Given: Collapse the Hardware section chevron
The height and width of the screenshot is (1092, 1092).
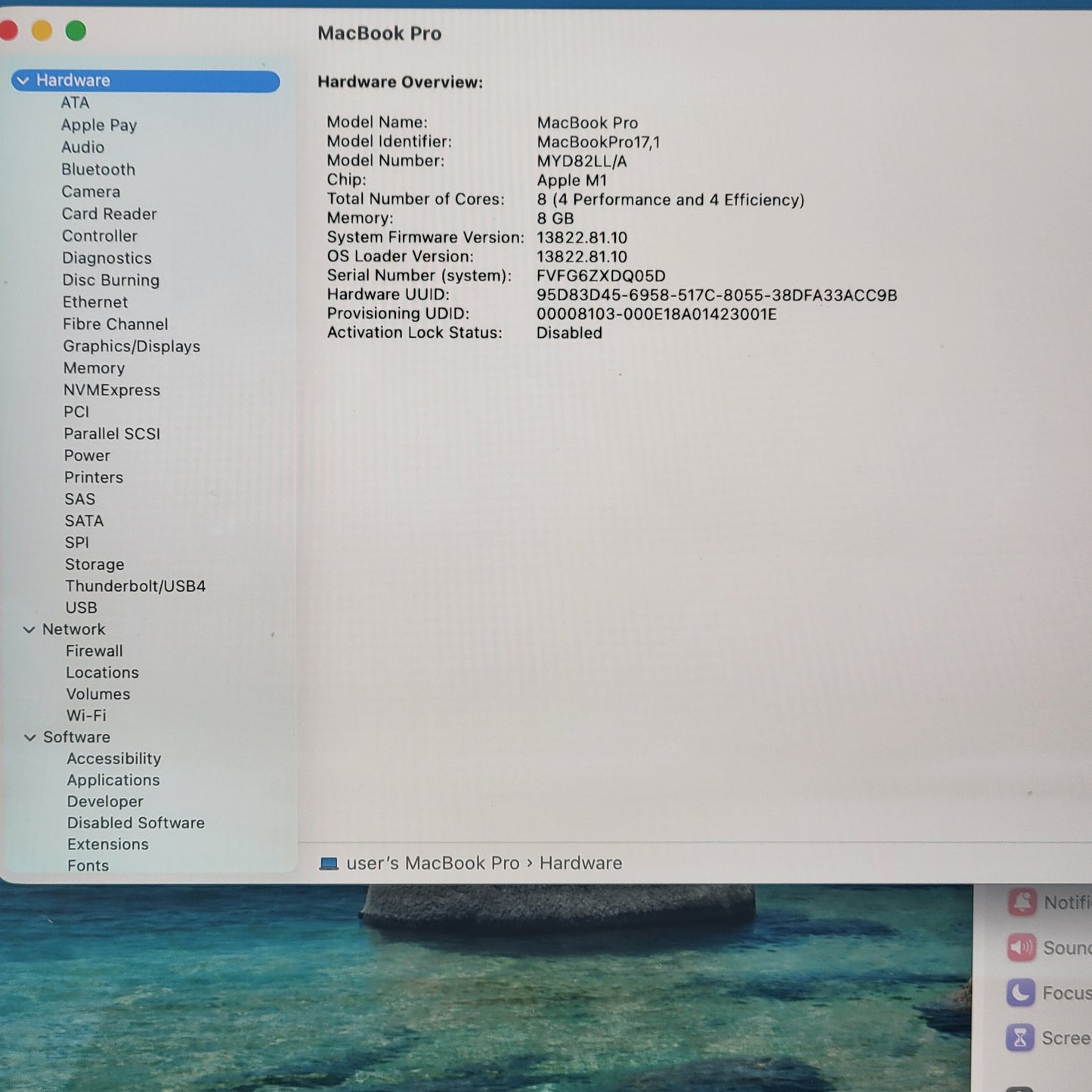Looking at the screenshot, I should coord(23,81).
